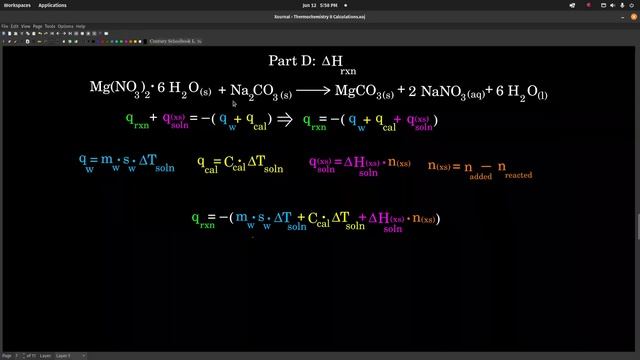Jump to the first page

(52, 33)
